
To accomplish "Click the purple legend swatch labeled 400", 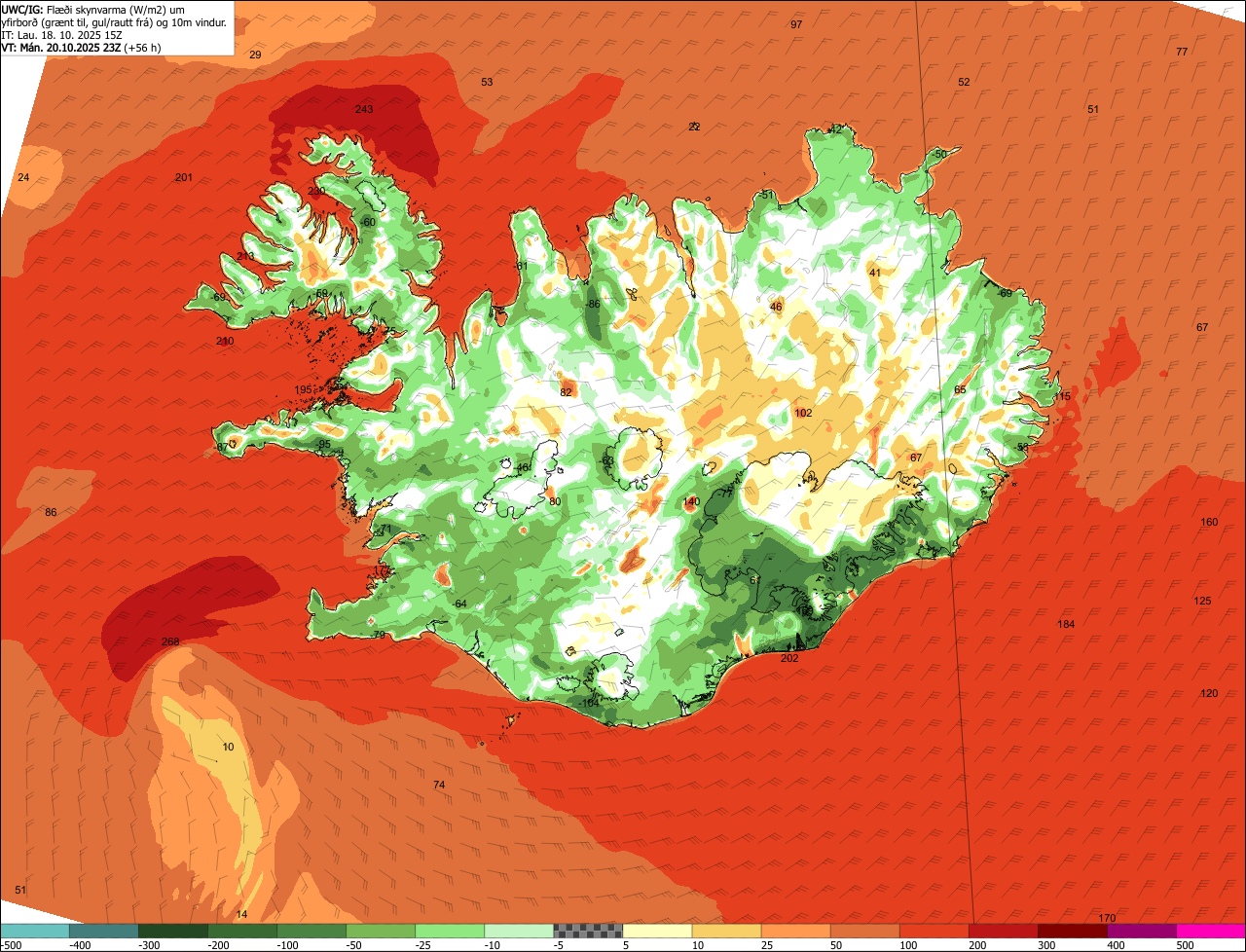I will [x=1142, y=931].
